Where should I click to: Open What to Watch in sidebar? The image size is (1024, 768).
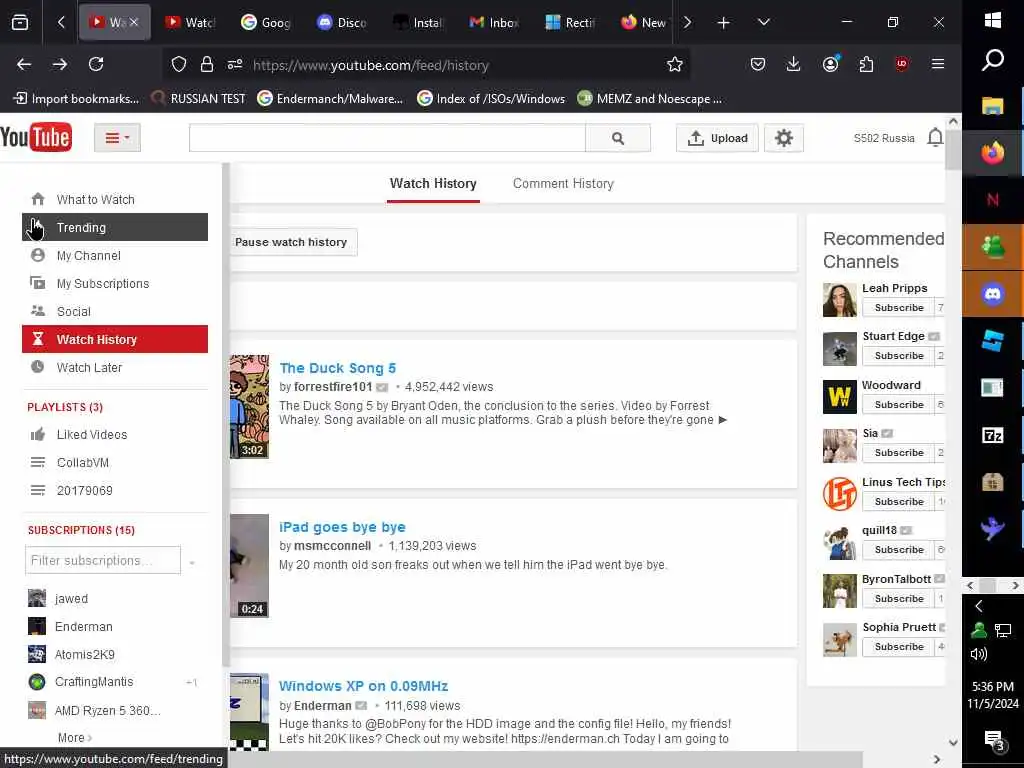(115, 199)
